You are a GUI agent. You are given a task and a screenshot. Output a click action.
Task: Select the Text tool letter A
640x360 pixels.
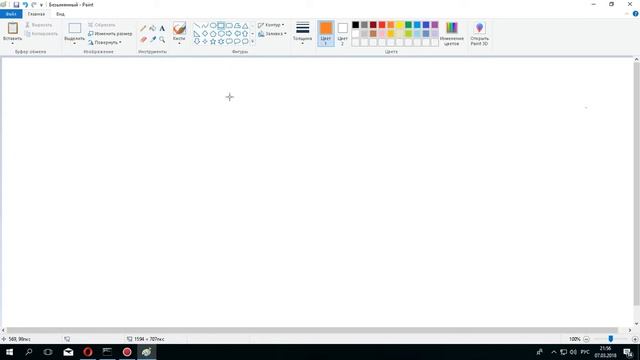162,29
